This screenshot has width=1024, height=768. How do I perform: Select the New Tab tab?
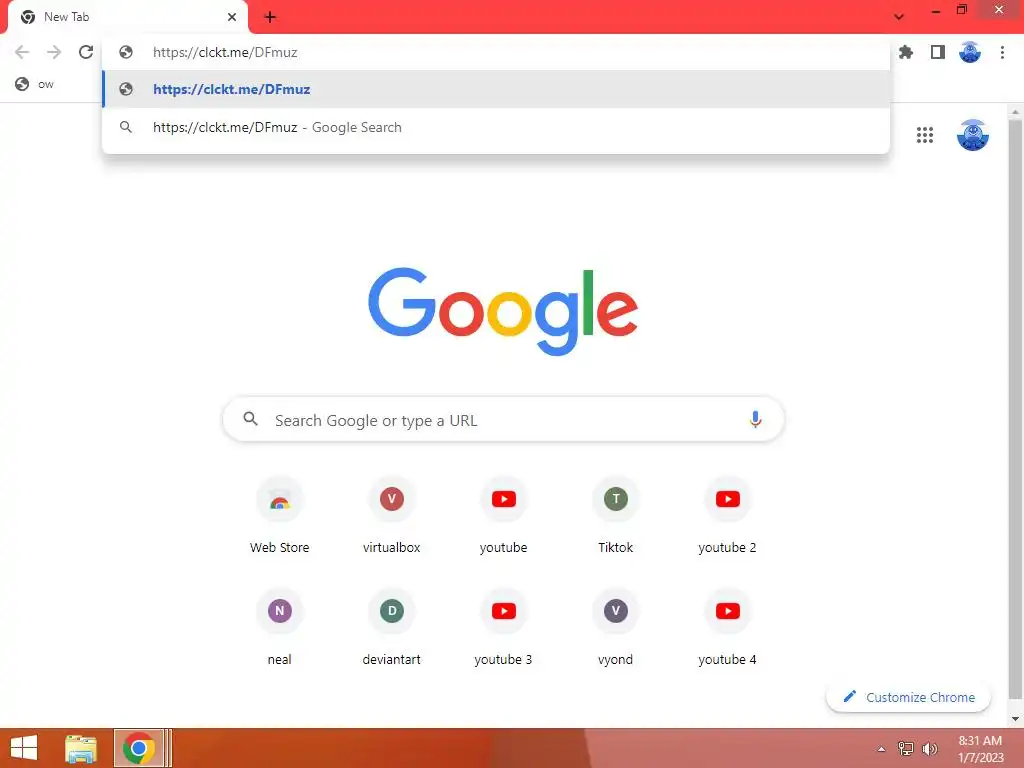pos(128,17)
